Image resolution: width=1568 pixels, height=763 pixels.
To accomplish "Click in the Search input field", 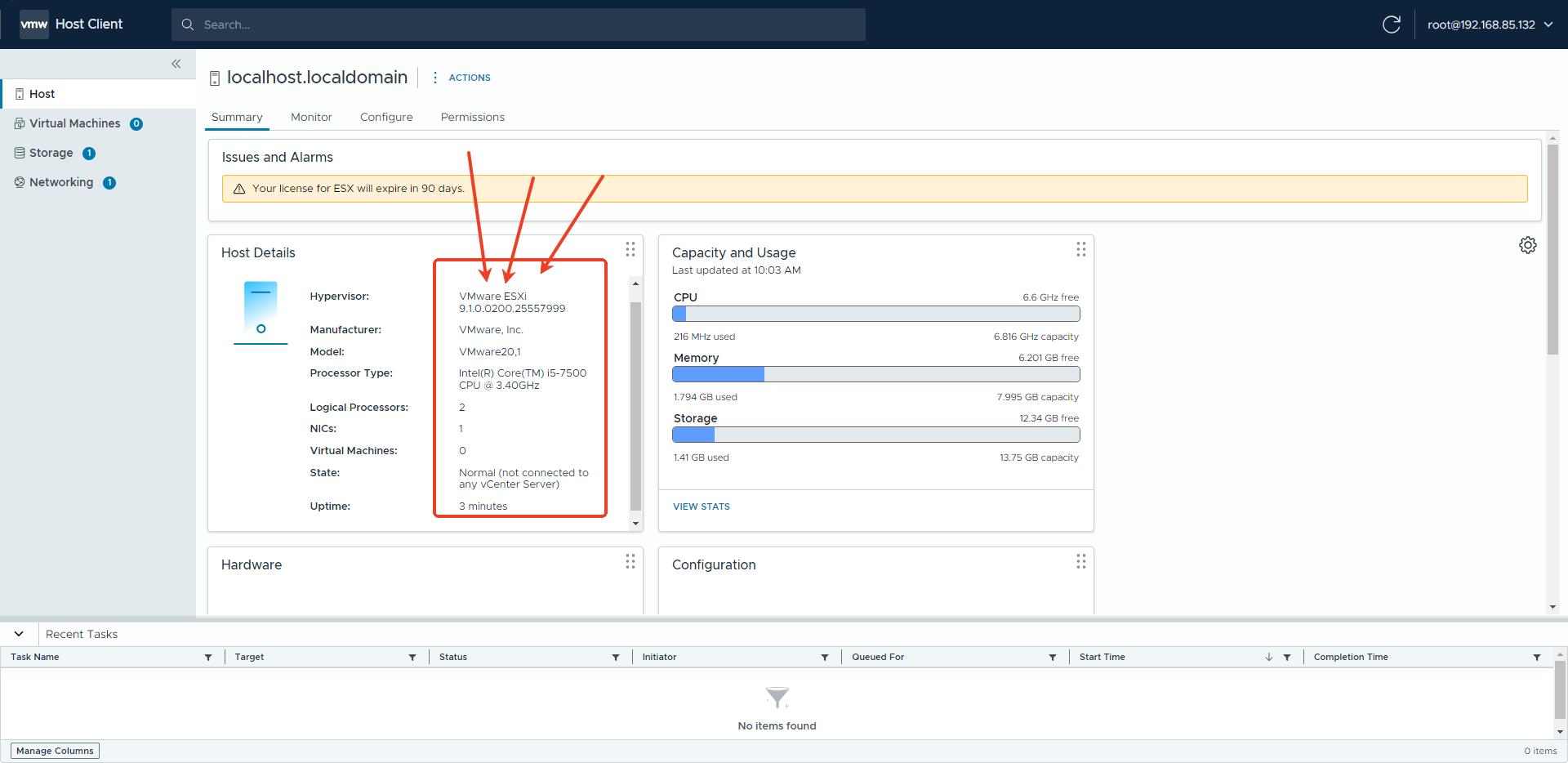I will pos(519,25).
